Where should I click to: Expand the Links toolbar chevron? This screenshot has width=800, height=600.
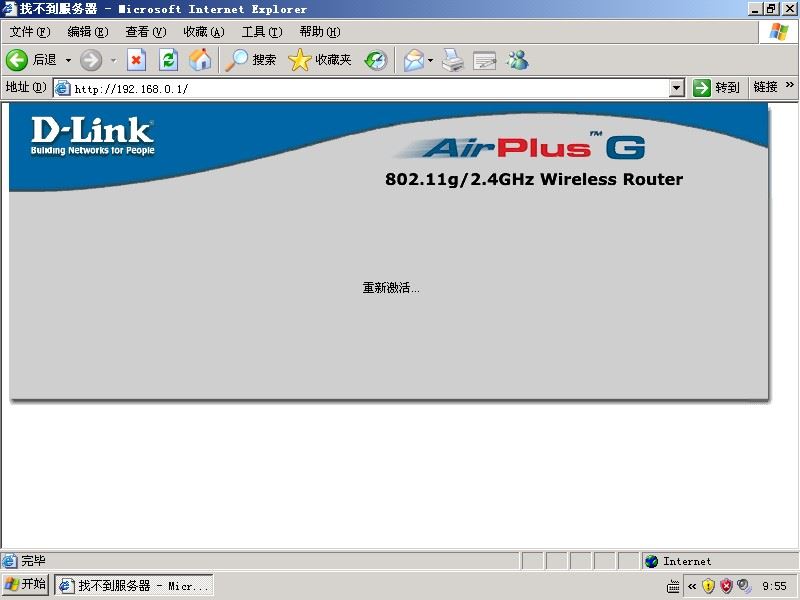click(790, 85)
